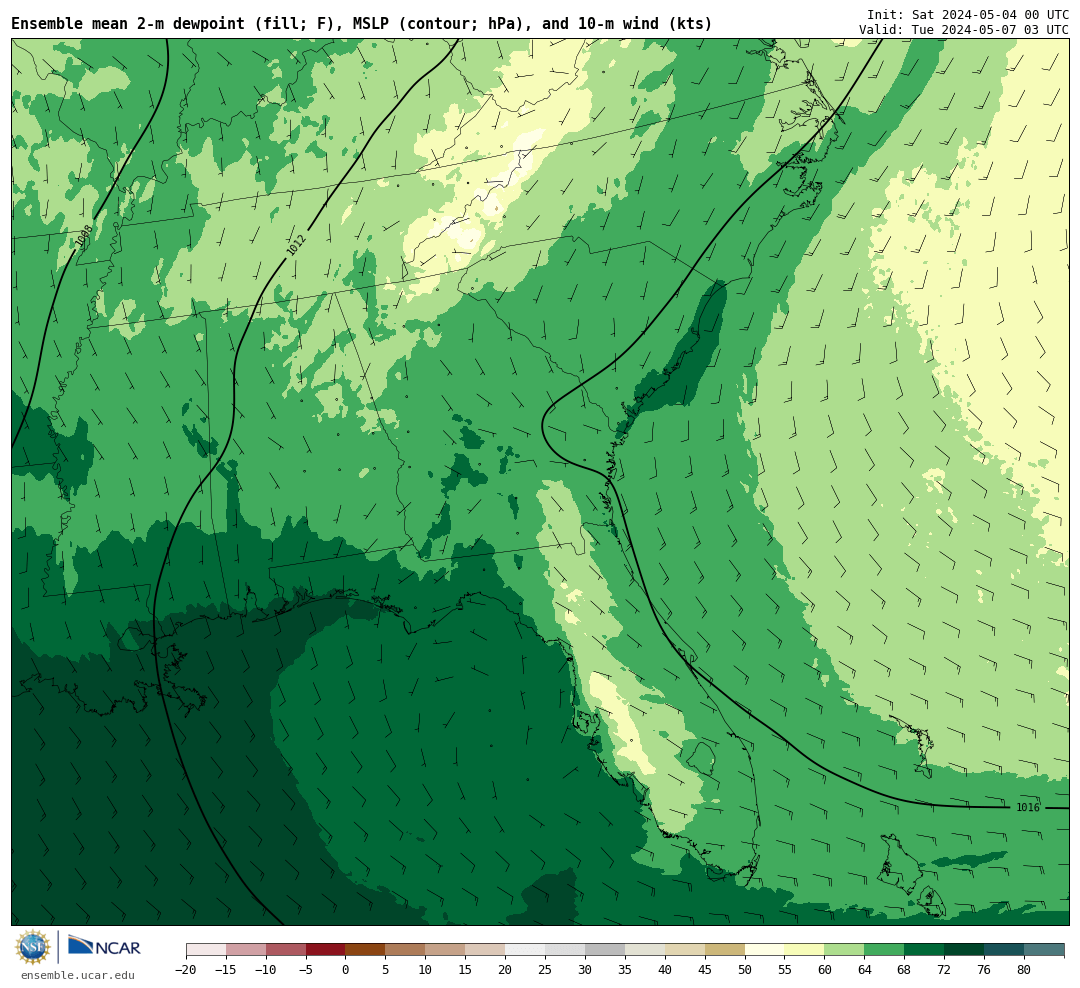The image size is (1080, 988).
Task: Pick the colorbar swatch between 15 and 20
Action: coord(486,950)
